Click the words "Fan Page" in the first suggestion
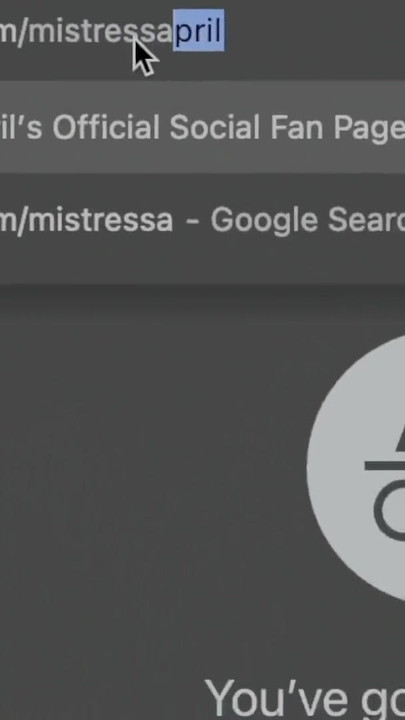The width and height of the screenshot is (405, 720). pyautogui.click(x=338, y=127)
